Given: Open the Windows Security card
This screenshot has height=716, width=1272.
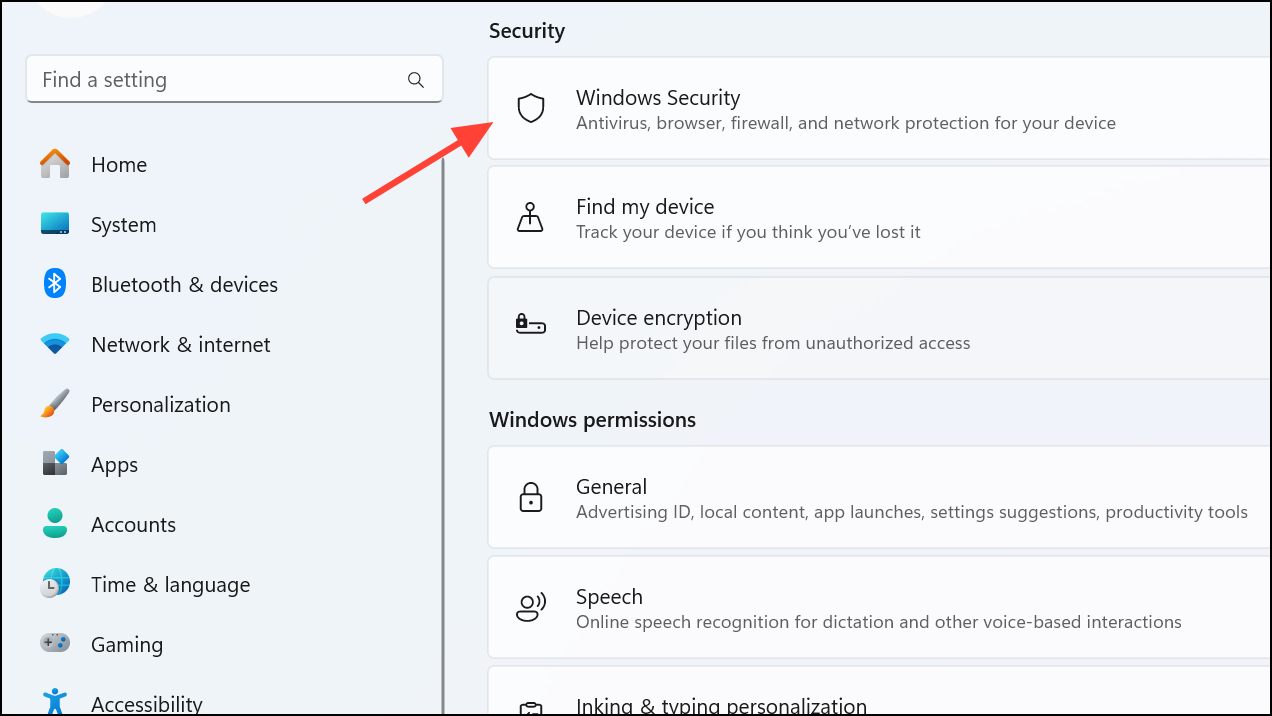Looking at the screenshot, I should 879,108.
